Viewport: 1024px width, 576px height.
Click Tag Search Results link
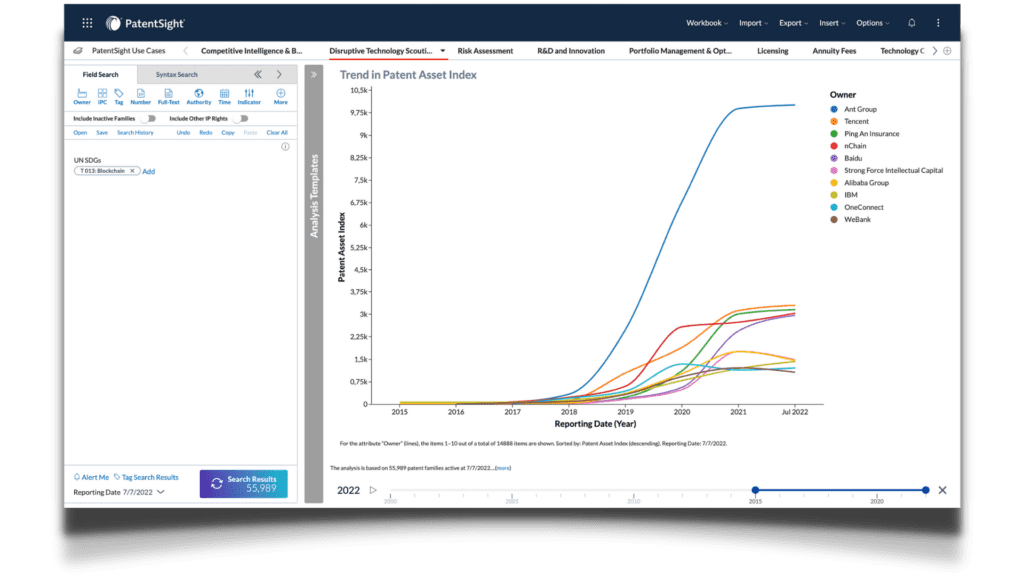146,477
